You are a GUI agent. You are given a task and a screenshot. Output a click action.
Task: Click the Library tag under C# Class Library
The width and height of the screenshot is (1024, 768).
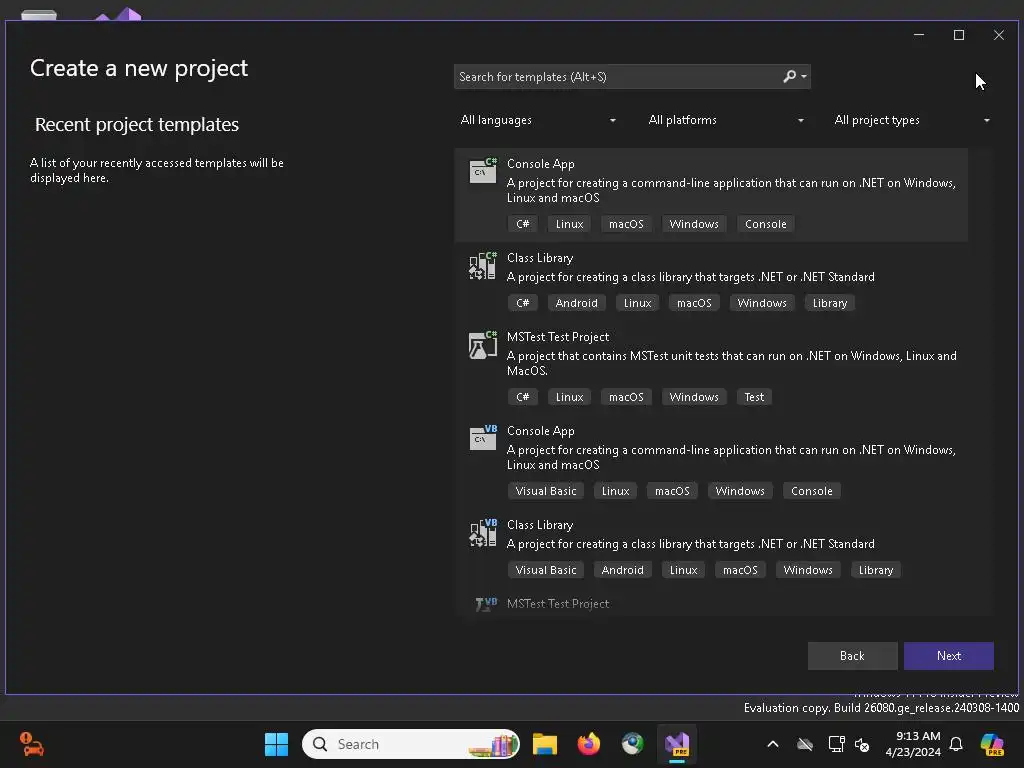point(829,303)
